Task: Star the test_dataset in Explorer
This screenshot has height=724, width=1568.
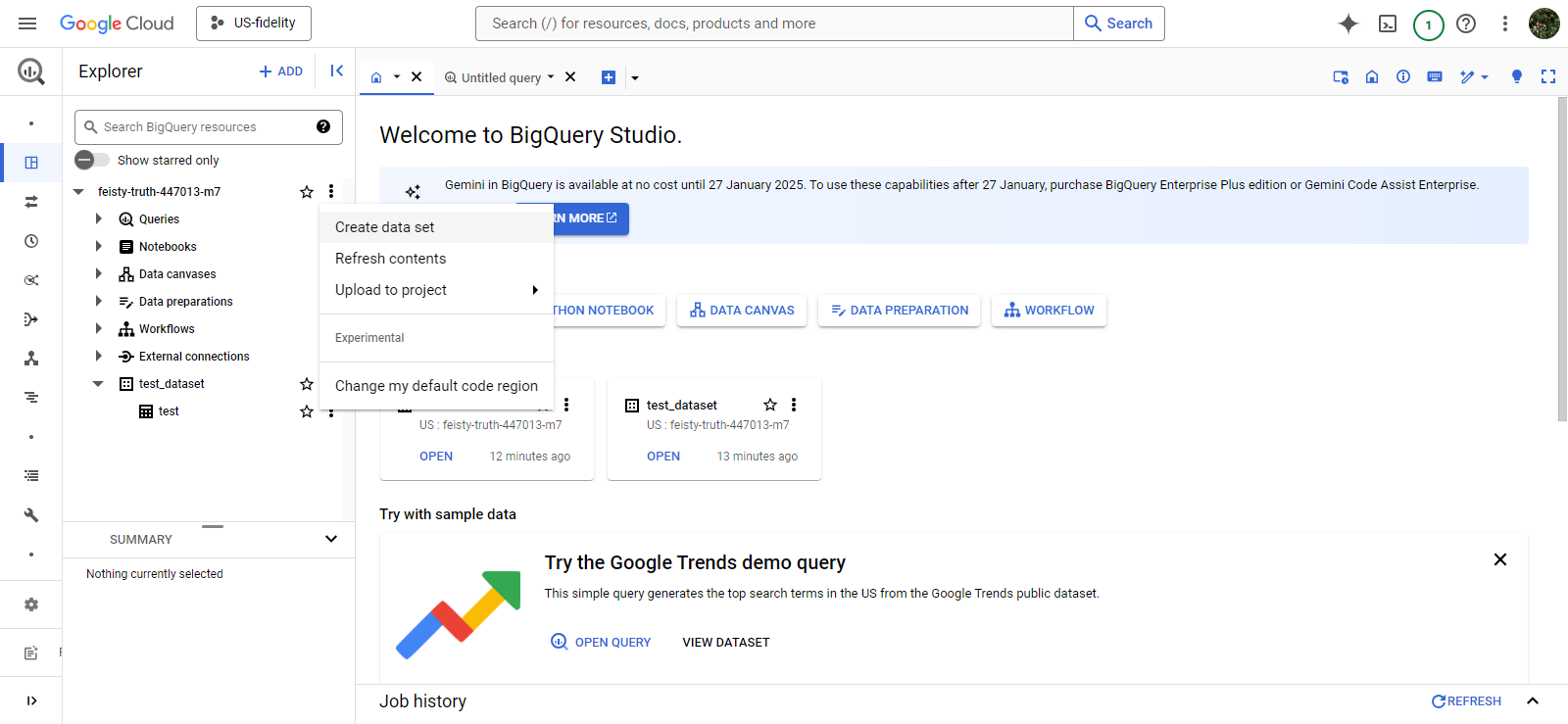Action: coord(307,384)
